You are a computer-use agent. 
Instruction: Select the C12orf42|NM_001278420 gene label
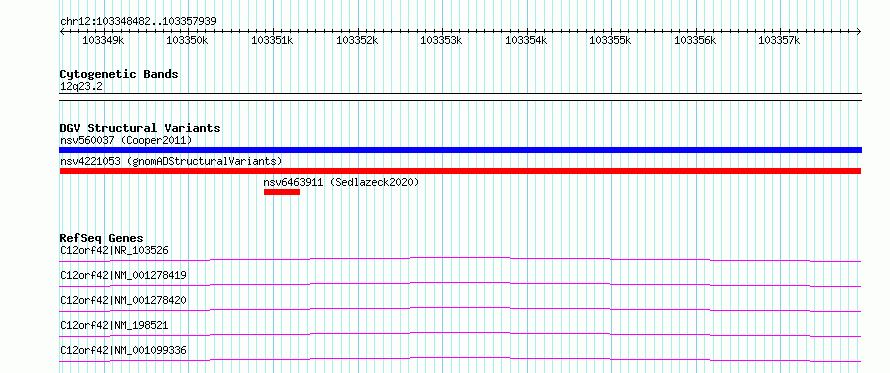123,300
